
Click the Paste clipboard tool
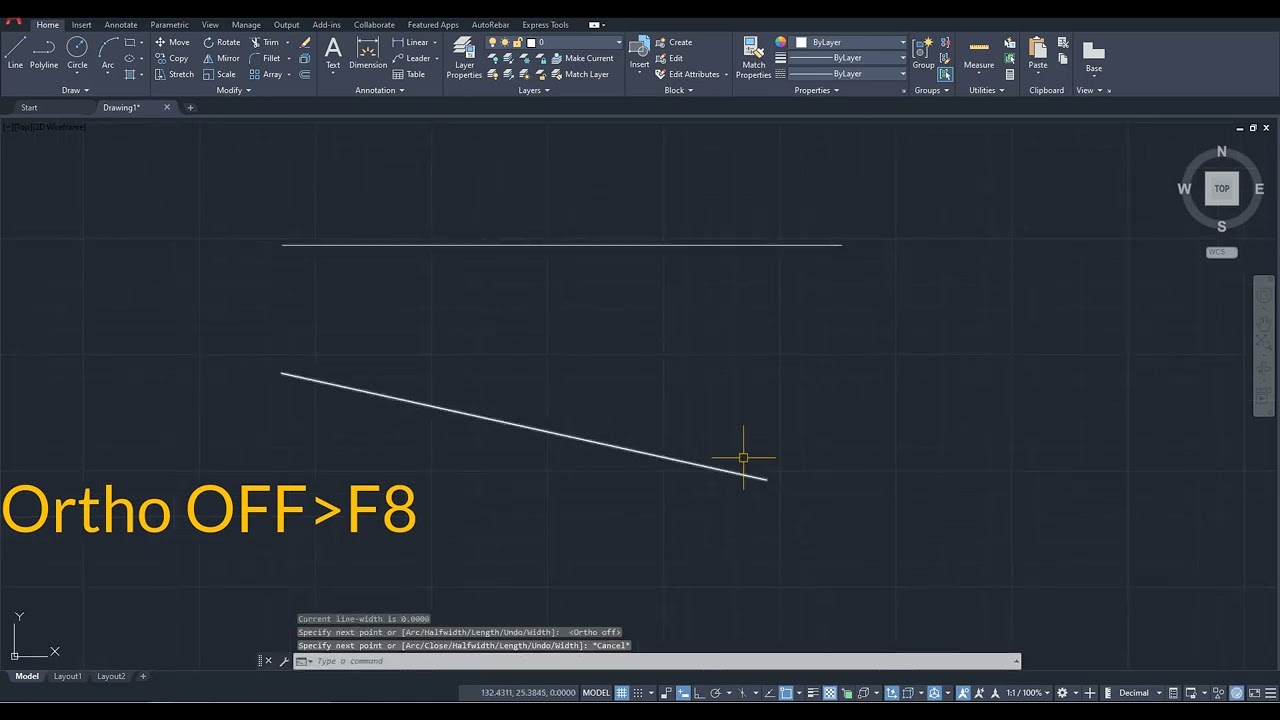pyautogui.click(x=1038, y=52)
